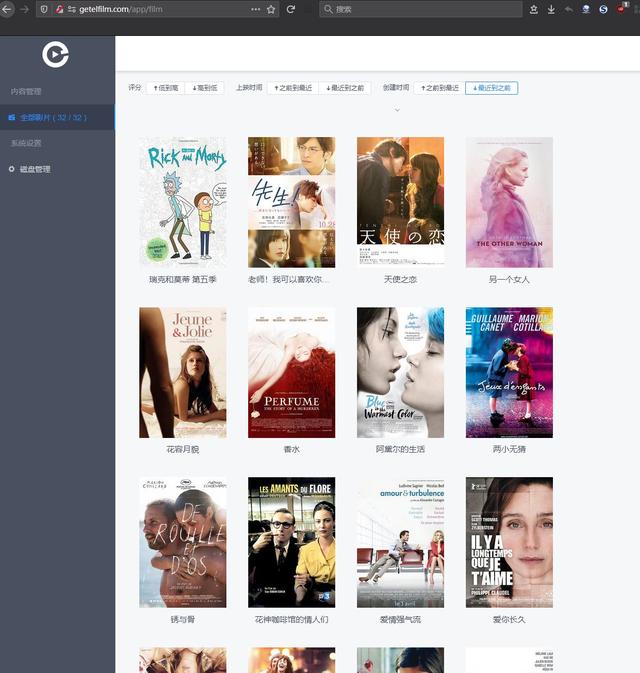Open the 先生! movie poster

pyautogui.click(x=291, y=202)
